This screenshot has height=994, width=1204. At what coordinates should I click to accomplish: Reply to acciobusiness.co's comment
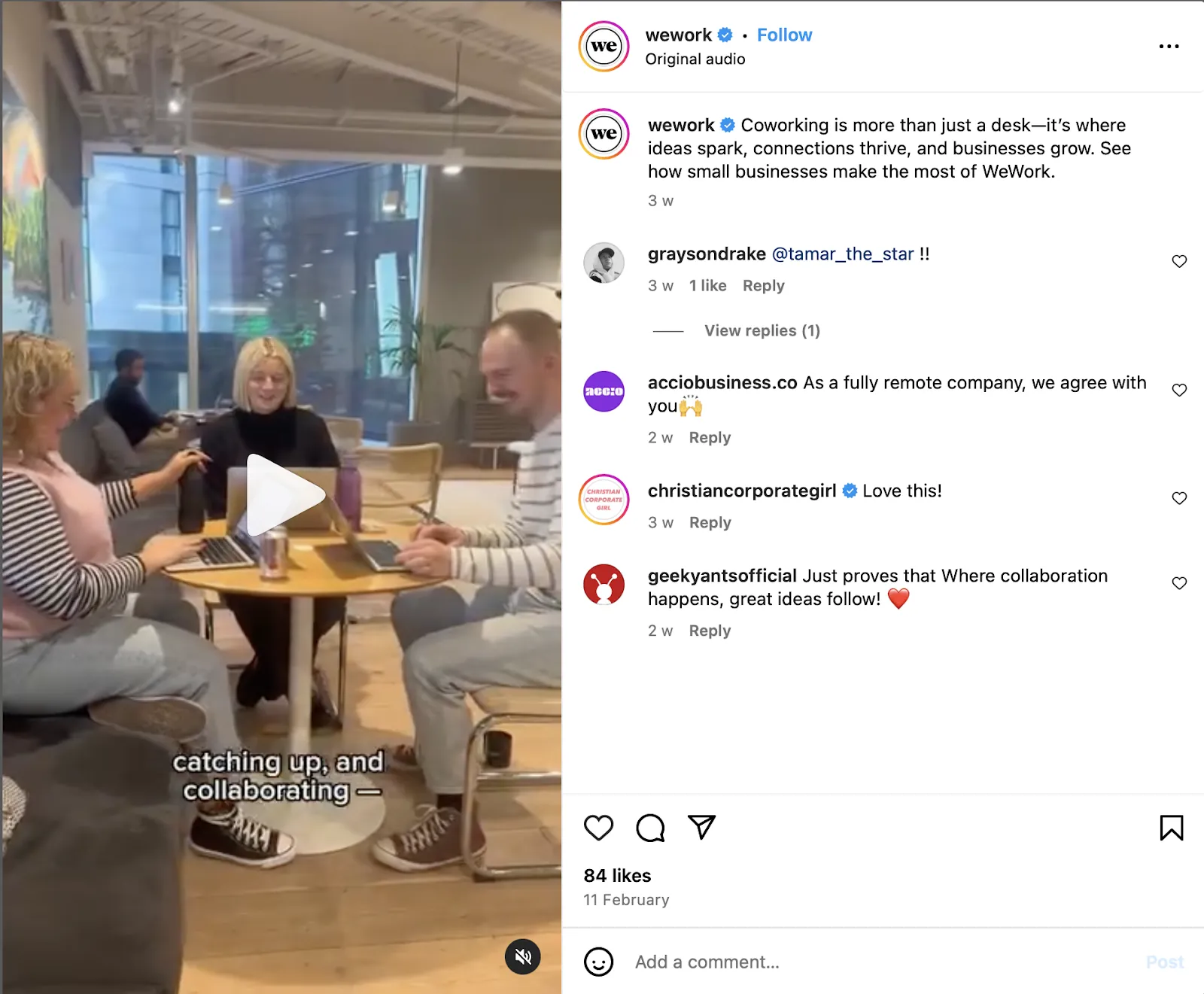(710, 437)
